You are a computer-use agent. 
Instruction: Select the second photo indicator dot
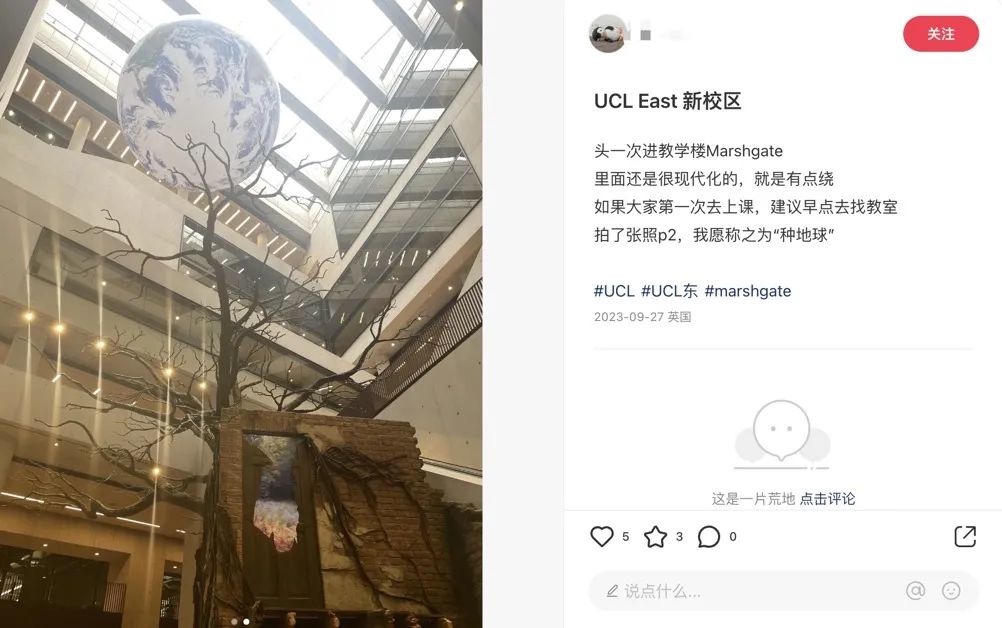[246, 621]
